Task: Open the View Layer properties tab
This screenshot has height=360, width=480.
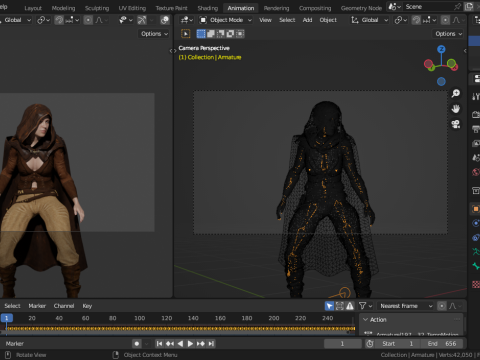Action: coord(476,144)
